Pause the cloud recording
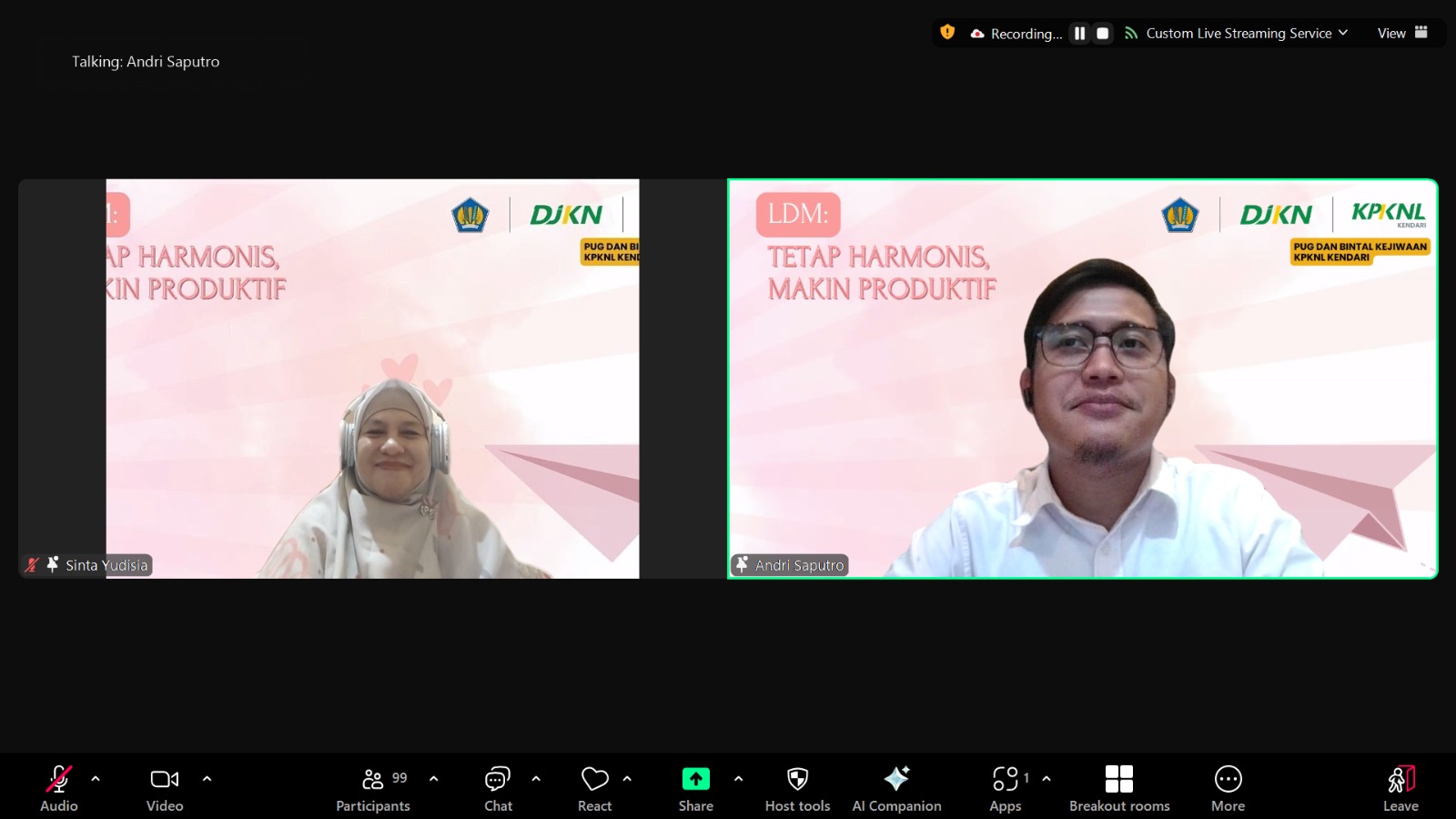 1079,33
